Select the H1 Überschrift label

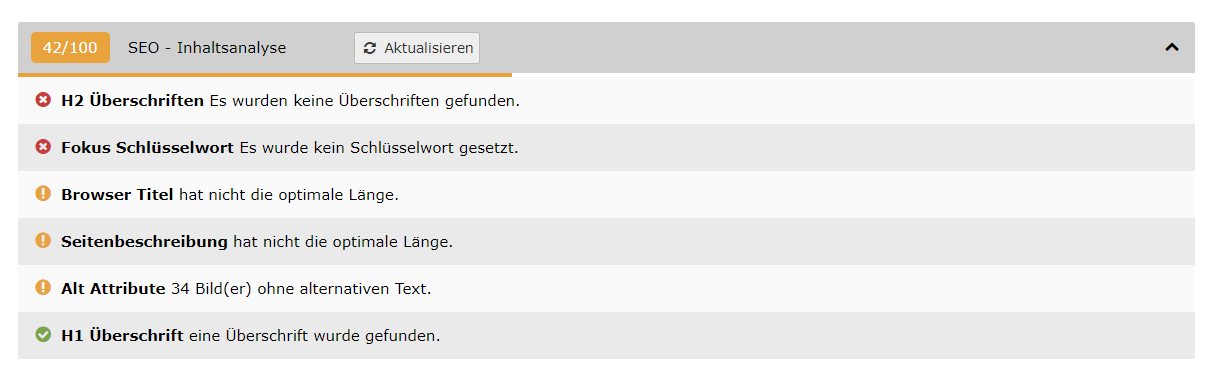tap(122, 335)
